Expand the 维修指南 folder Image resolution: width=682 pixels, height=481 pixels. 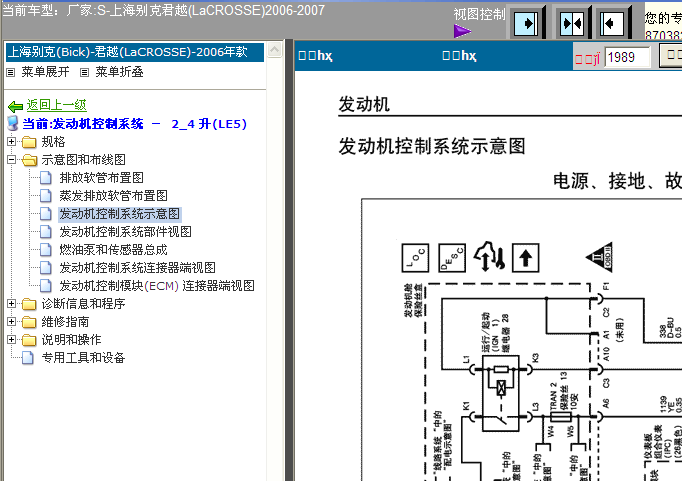[12, 321]
